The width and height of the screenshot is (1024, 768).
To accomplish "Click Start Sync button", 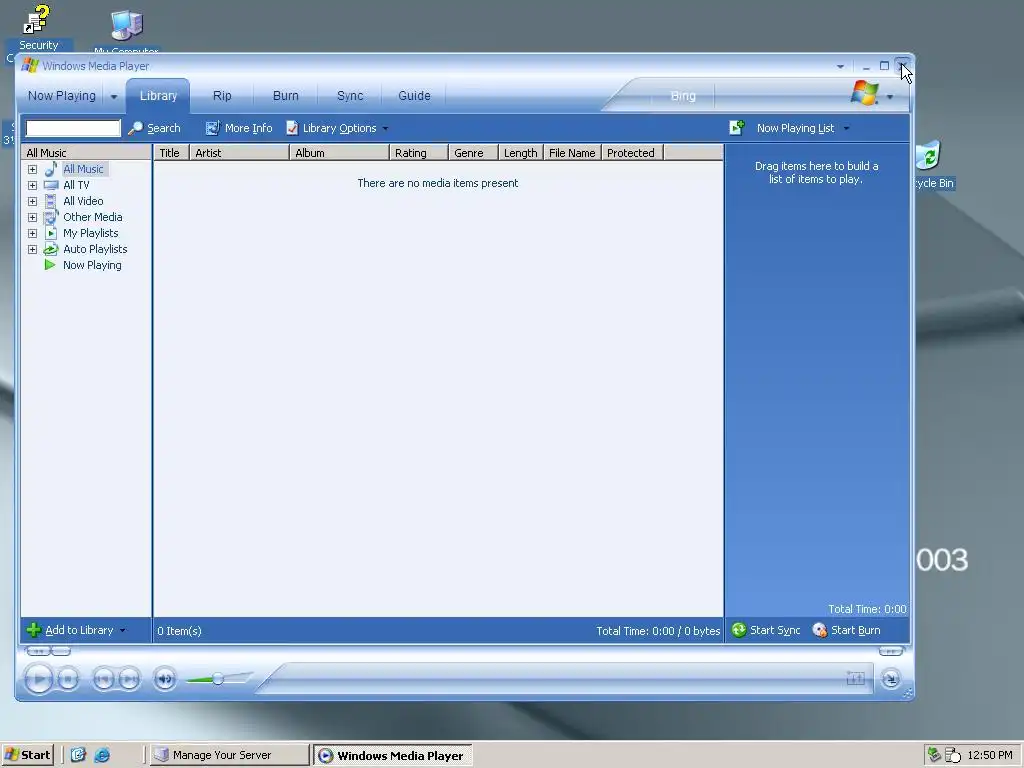I will click(766, 630).
